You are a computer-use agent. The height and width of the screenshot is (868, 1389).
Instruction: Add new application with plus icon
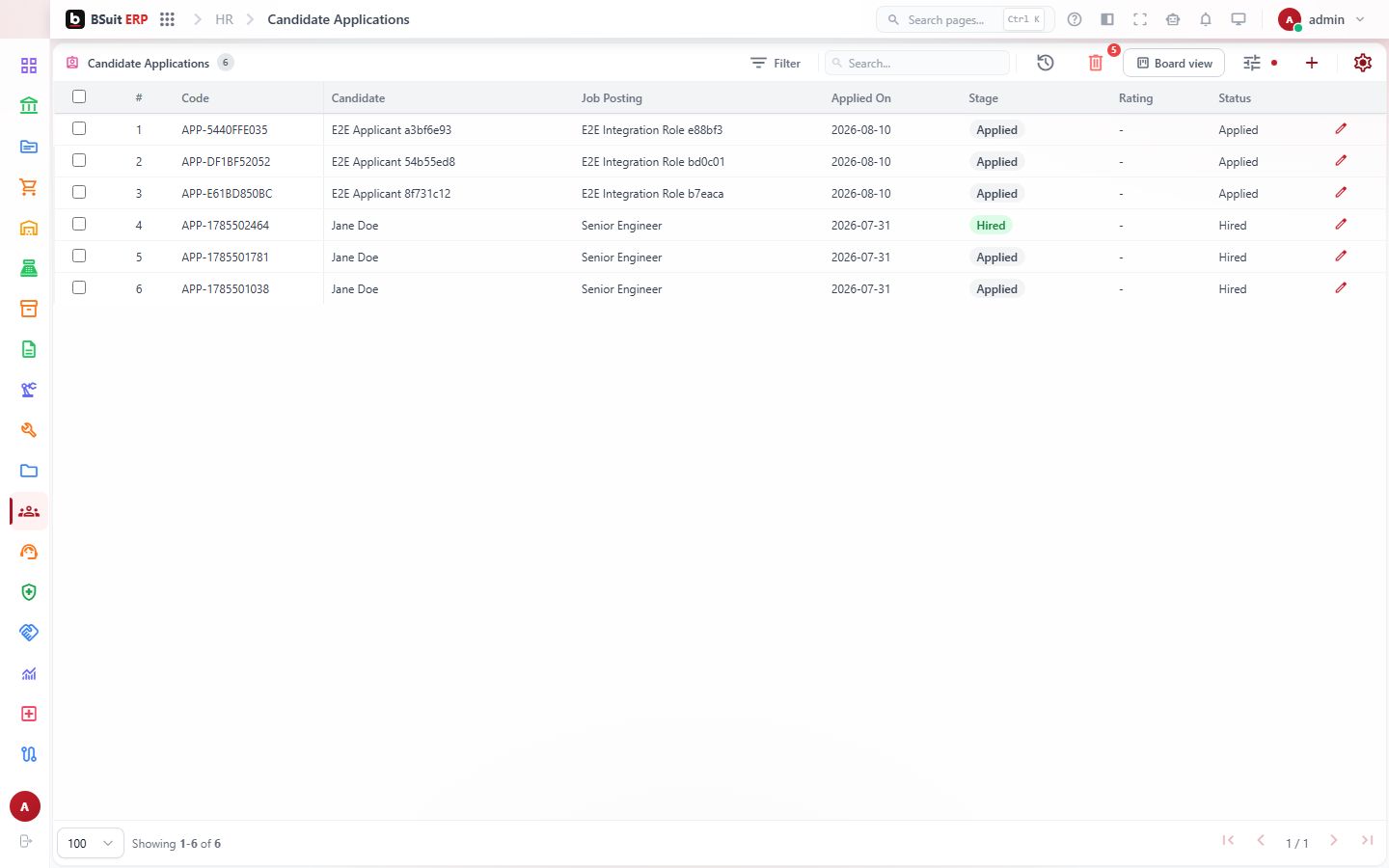coord(1312,63)
